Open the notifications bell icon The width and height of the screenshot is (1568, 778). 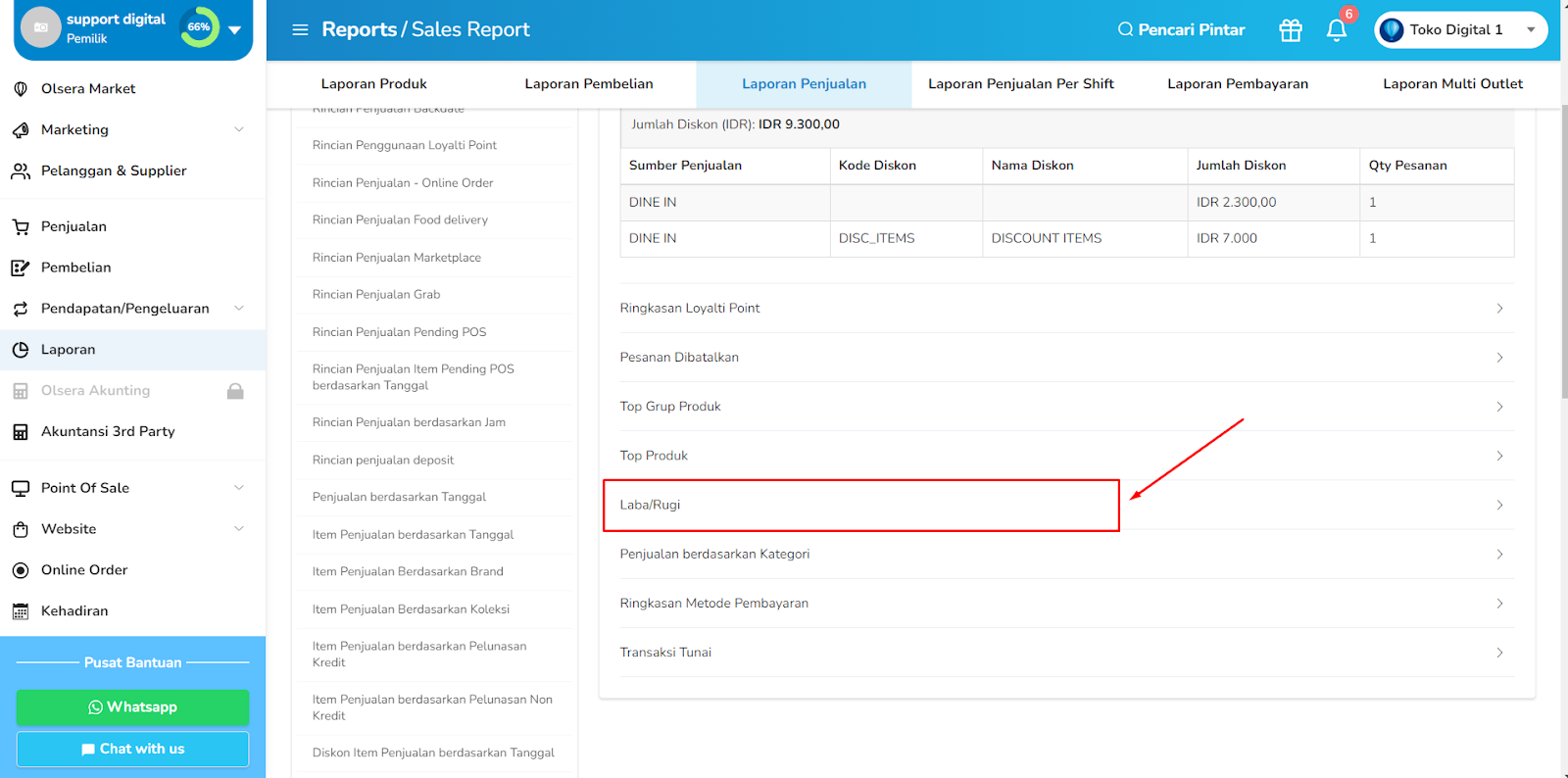1337,30
